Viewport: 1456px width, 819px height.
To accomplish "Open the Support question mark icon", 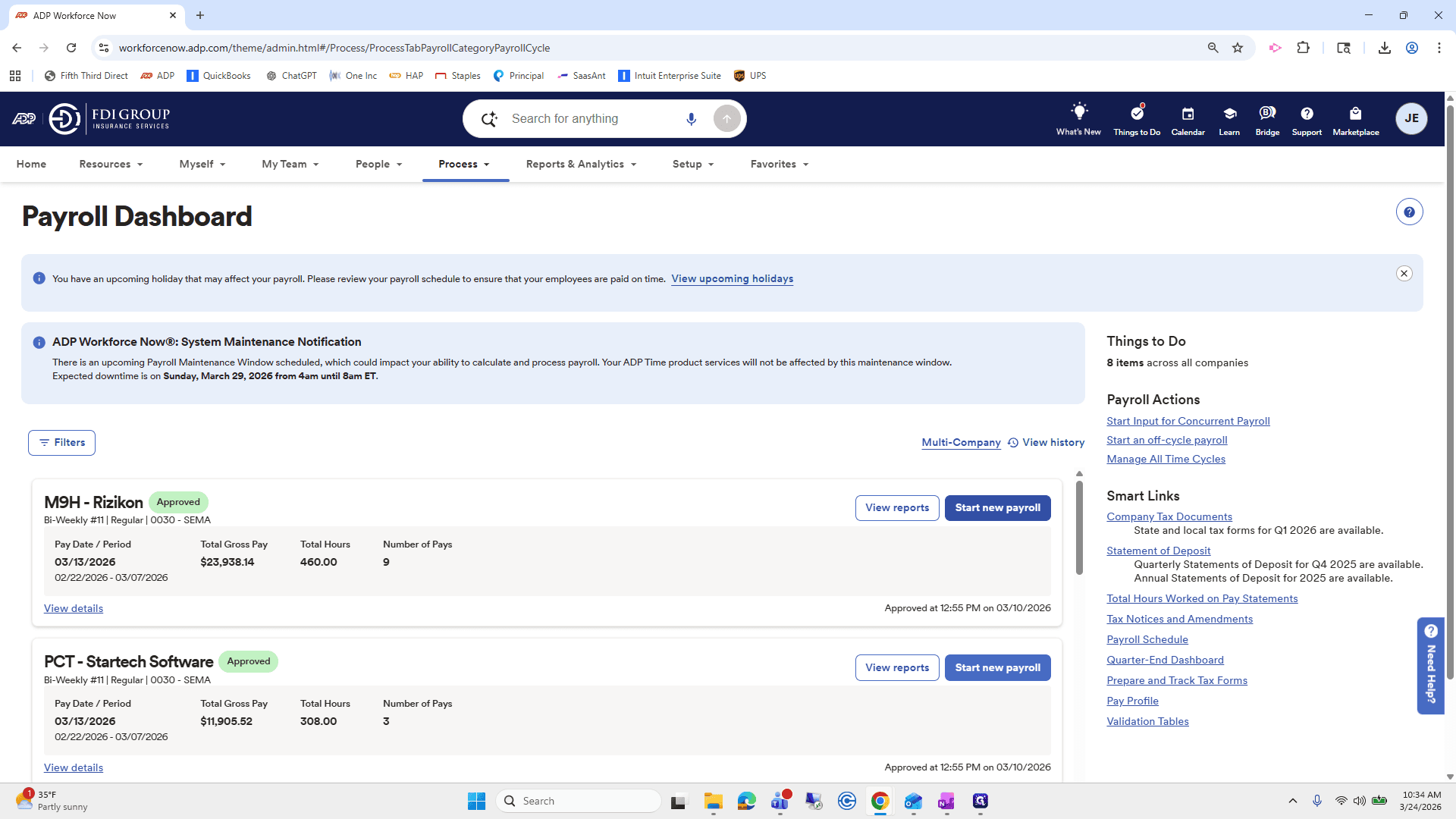I will [1307, 114].
